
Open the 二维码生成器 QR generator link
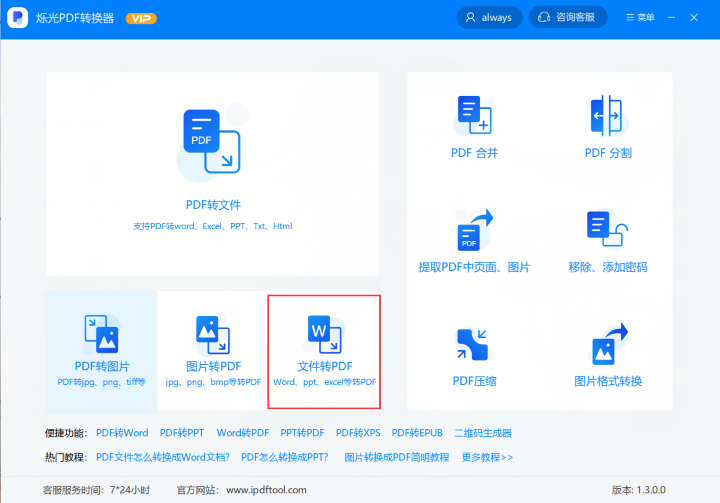tap(482, 433)
